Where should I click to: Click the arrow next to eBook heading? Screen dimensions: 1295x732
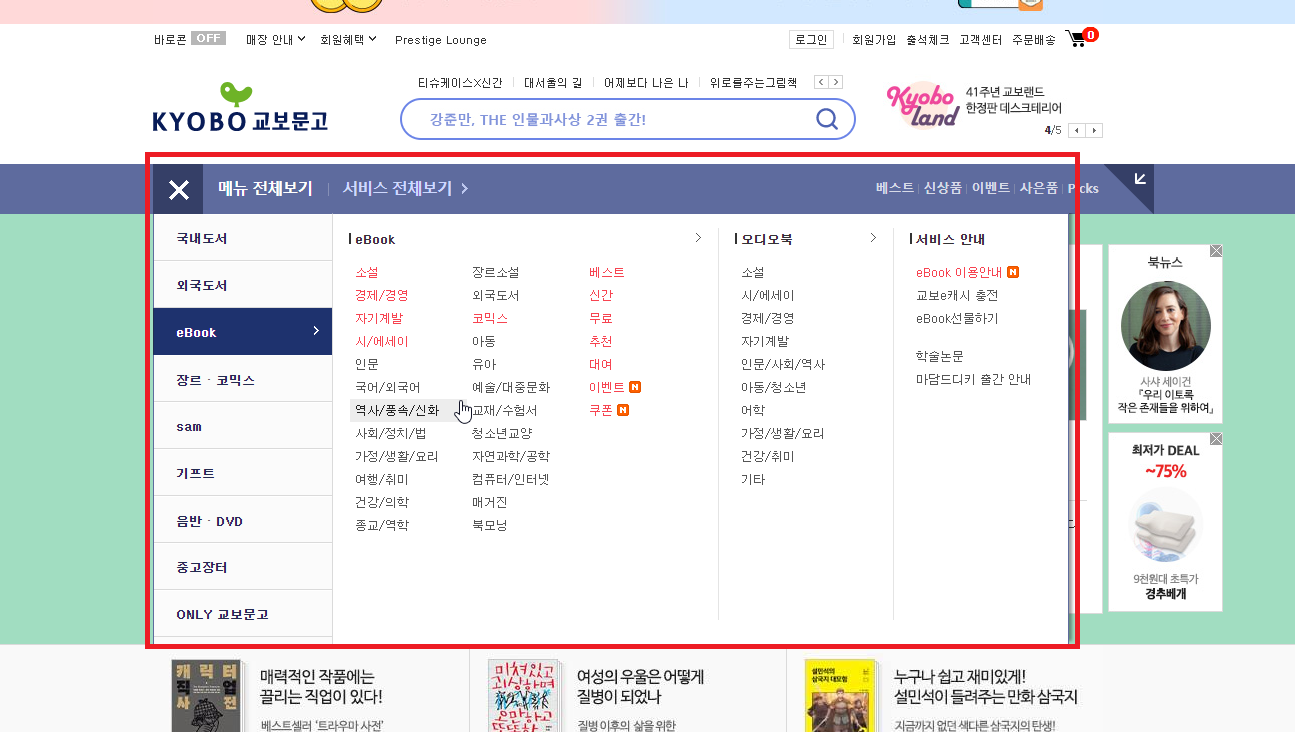coord(698,238)
